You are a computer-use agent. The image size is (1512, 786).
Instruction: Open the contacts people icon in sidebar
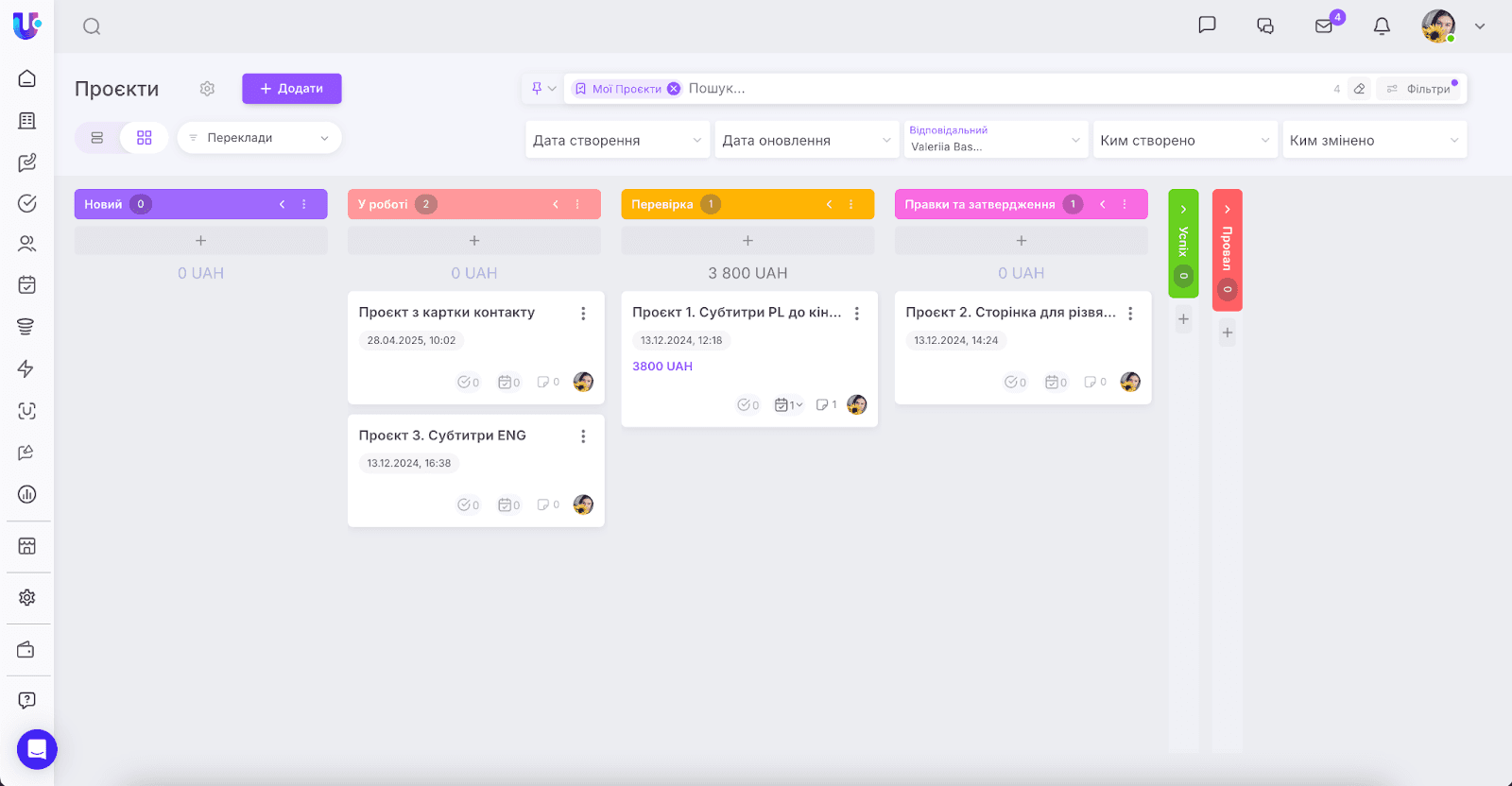pyautogui.click(x=27, y=244)
